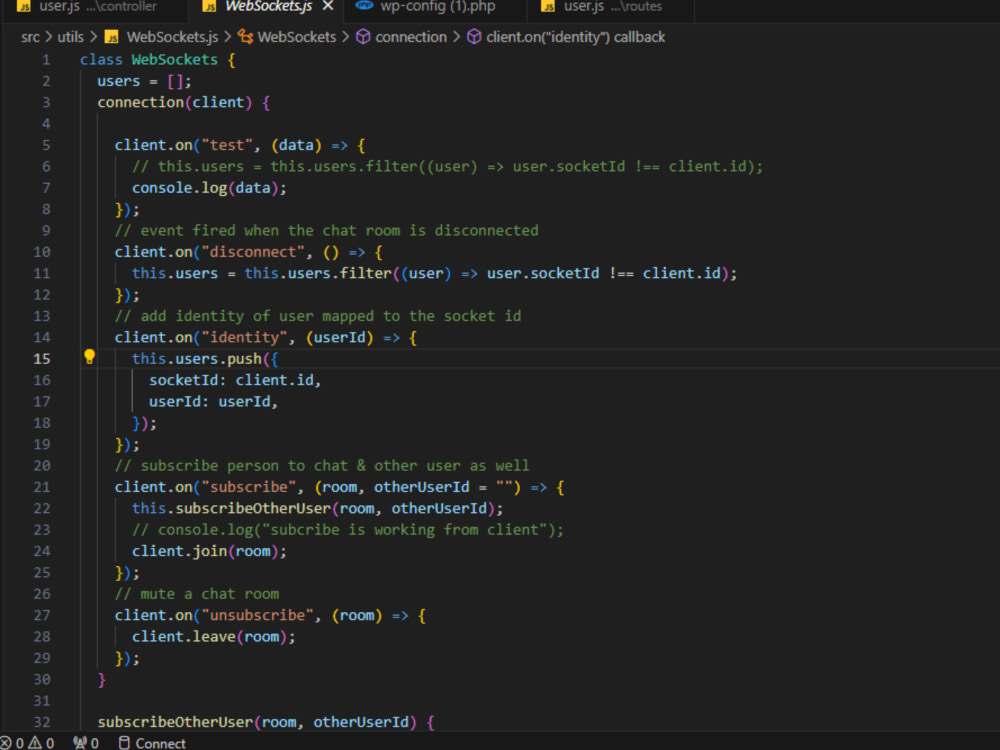
Task: Open errors and warnings status bar item
Action: coord(27,743)
